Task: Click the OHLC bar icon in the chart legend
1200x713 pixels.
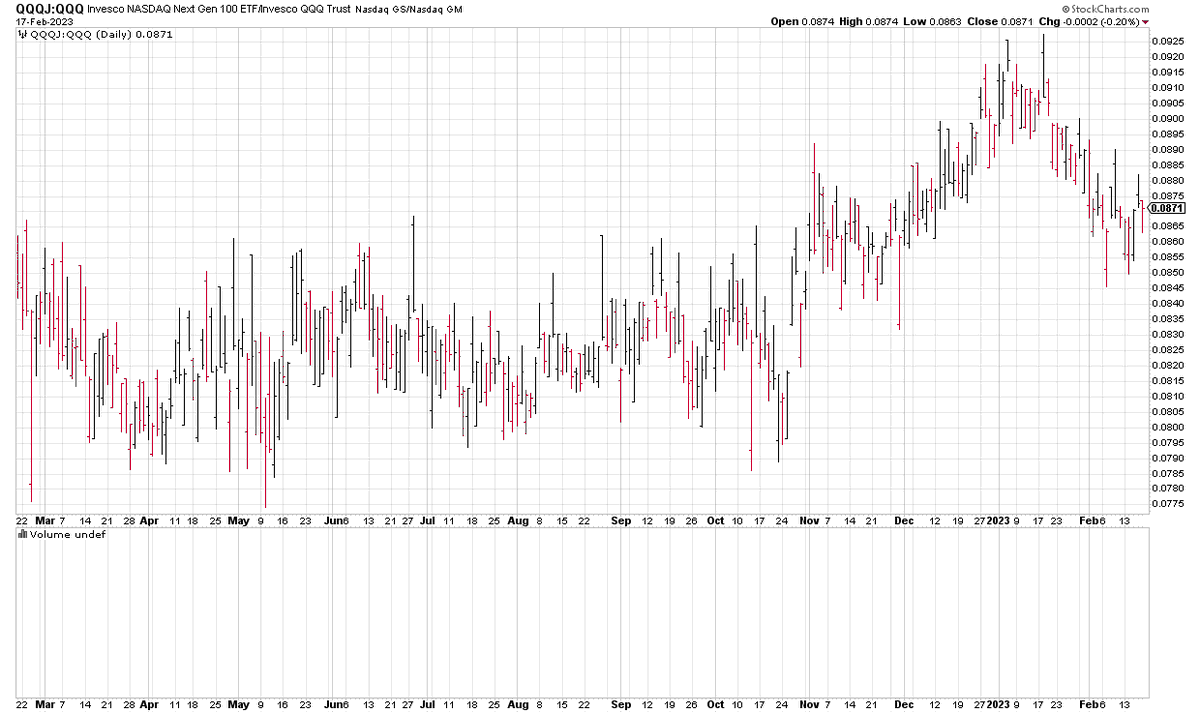Action: click(22, 35)
